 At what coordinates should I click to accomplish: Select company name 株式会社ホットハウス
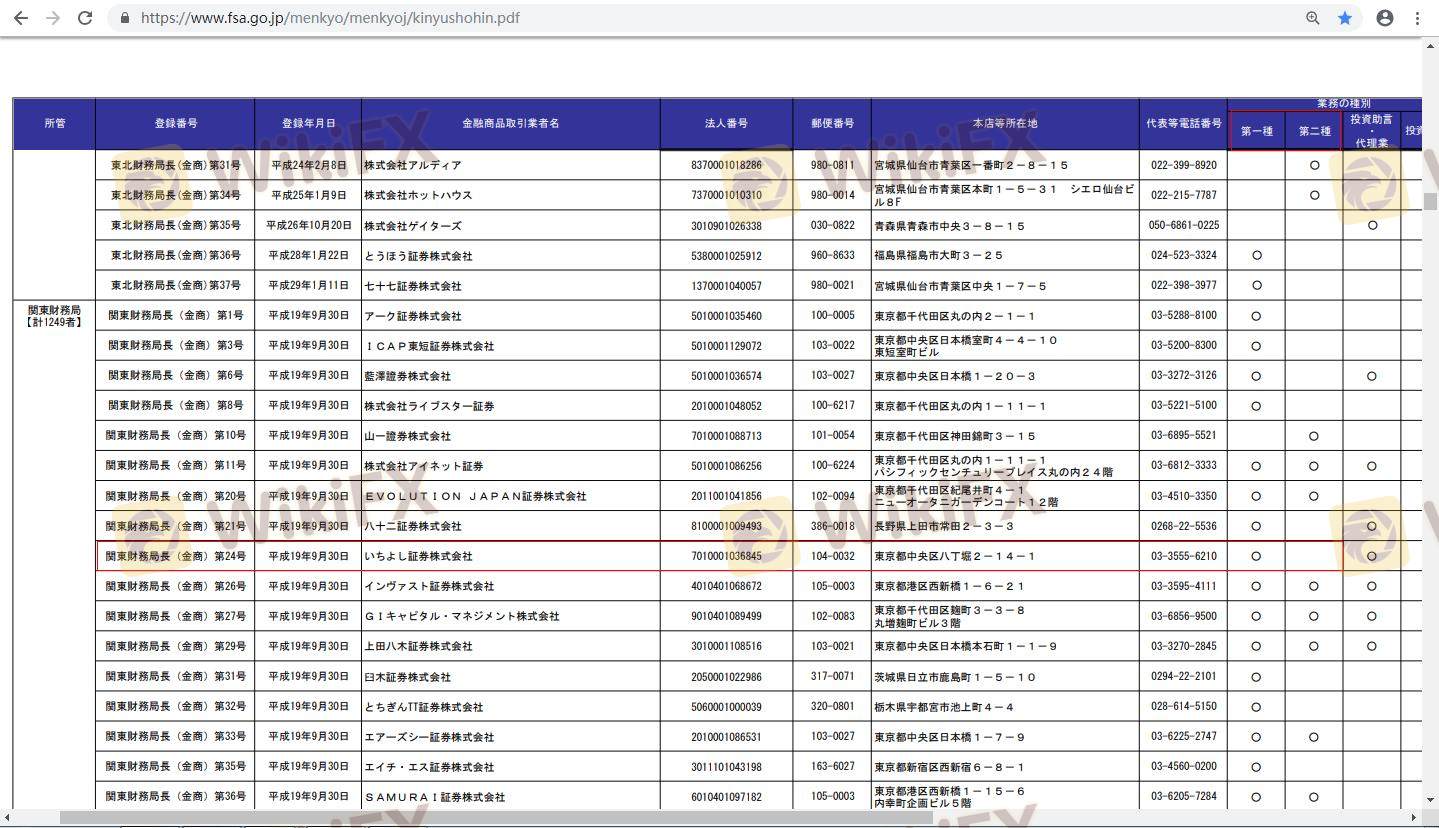(418, 195)
